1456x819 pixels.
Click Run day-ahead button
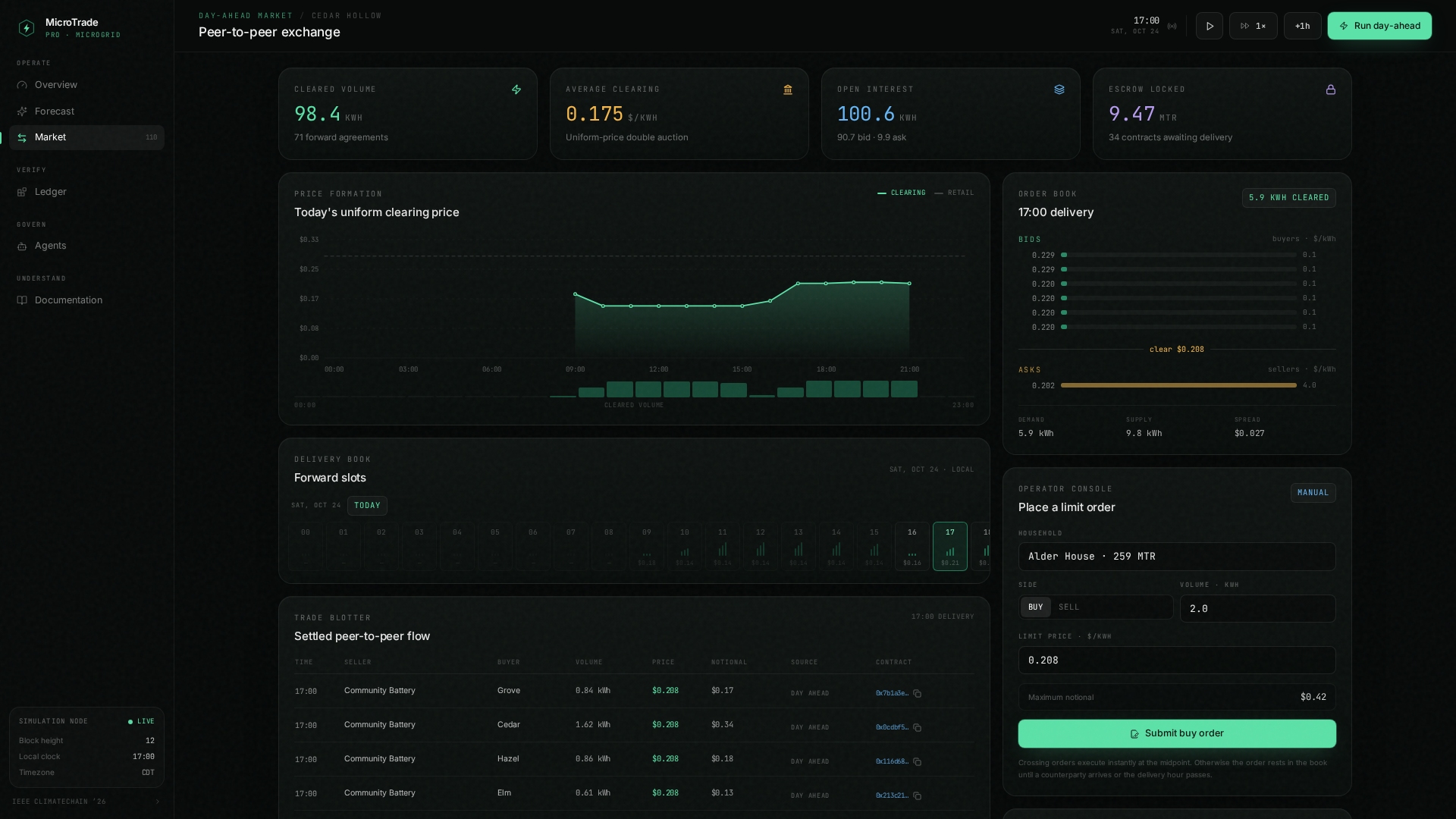tap(1379, 26)
